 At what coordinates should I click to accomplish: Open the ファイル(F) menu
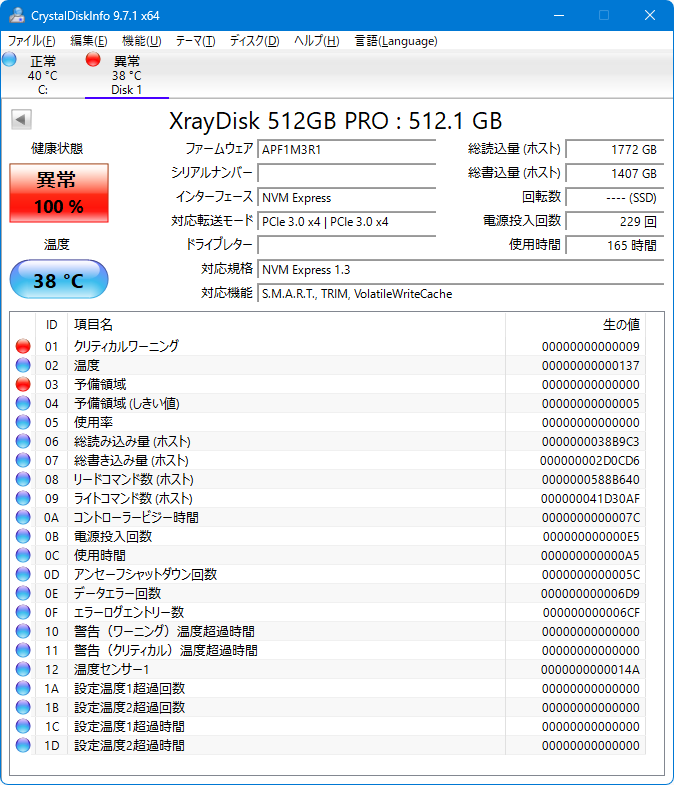32,41
